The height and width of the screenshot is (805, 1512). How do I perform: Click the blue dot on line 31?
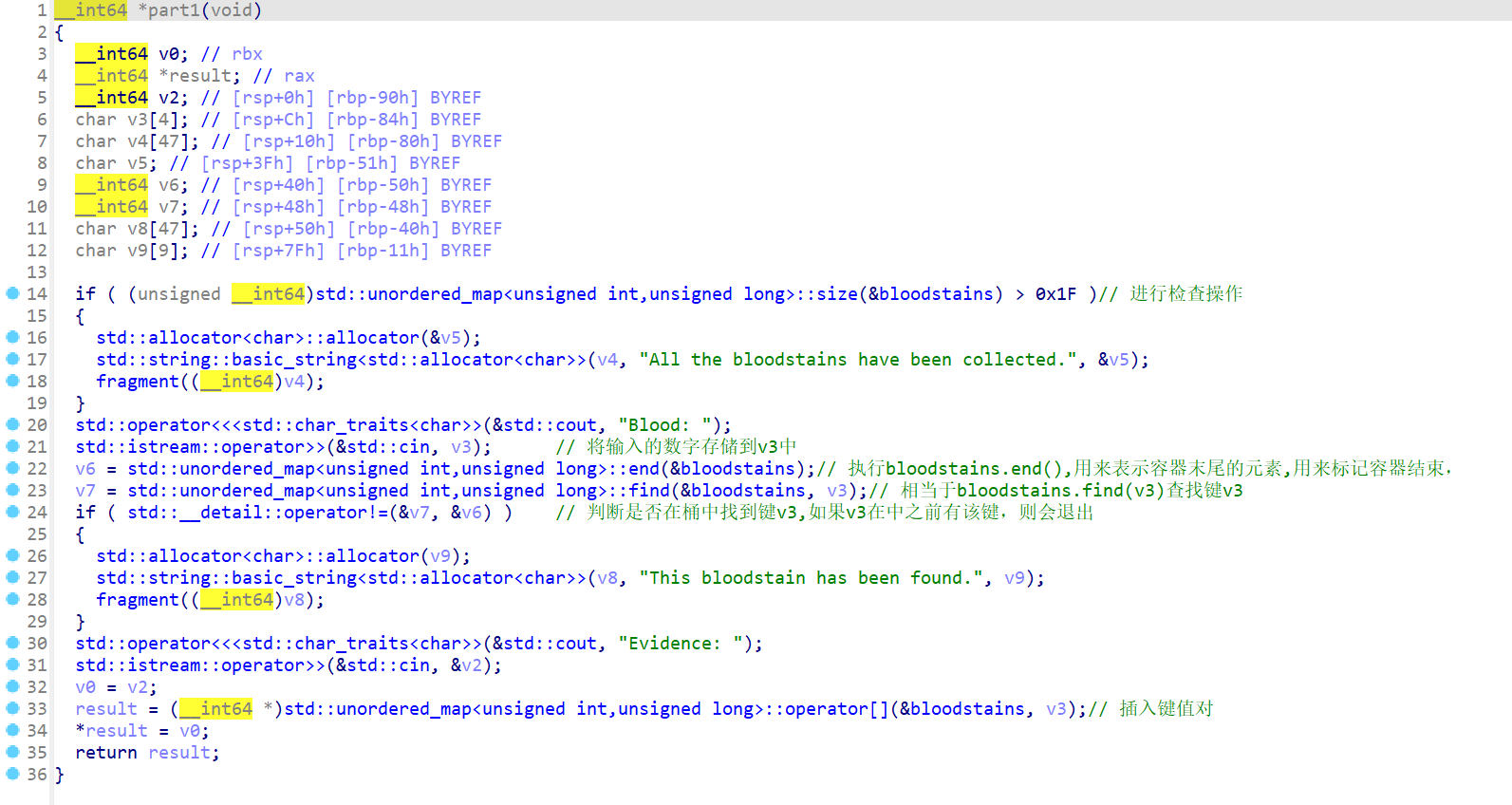click(12, 665)
